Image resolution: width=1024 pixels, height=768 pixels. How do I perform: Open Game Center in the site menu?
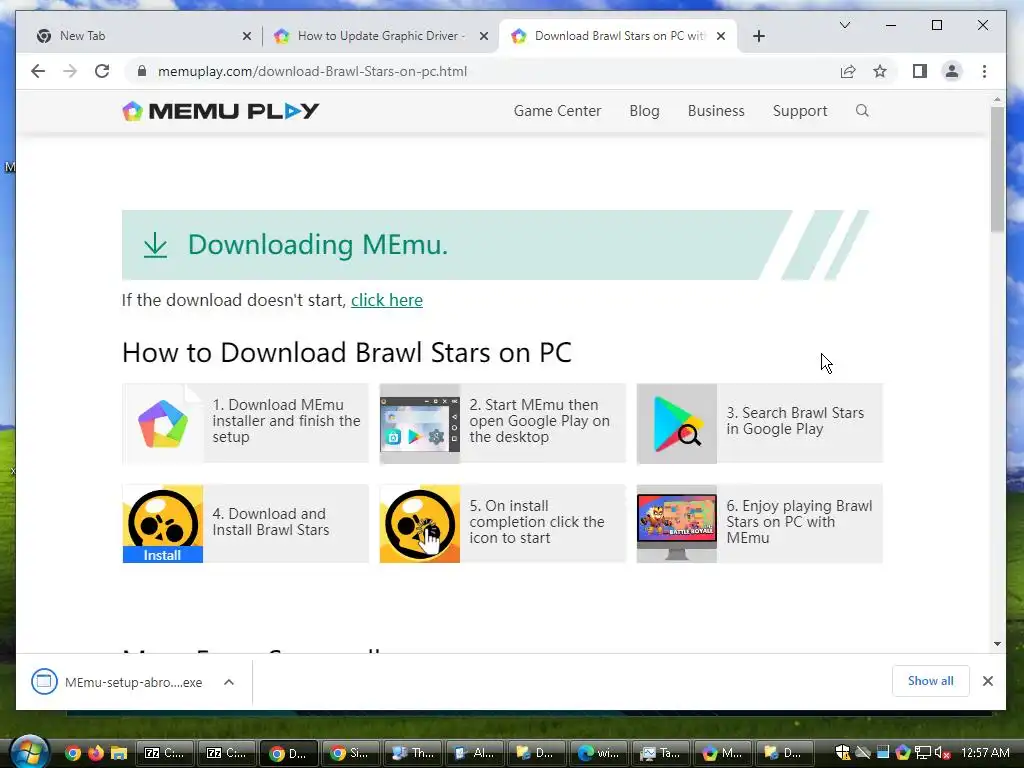click(x=557, y=111)
